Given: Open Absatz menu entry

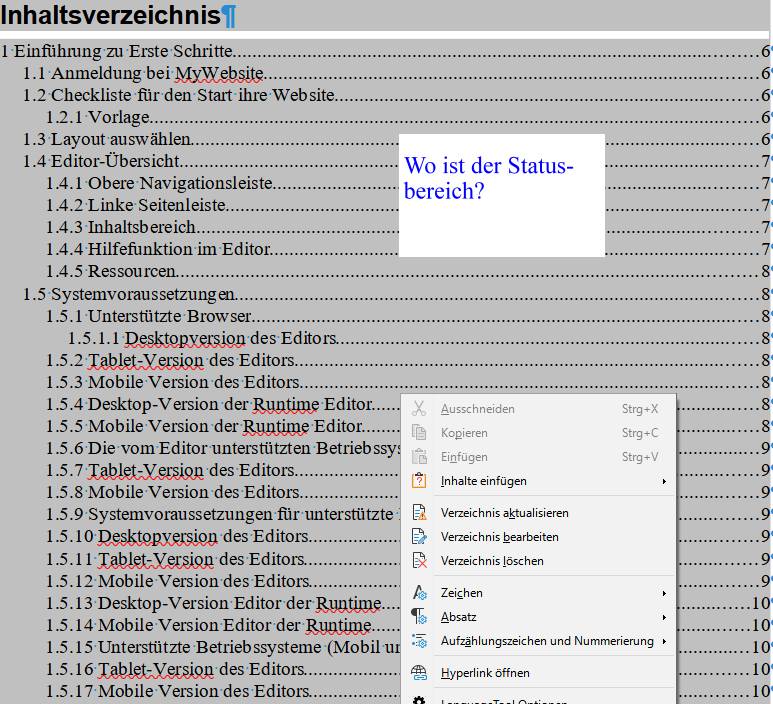Looking at the screenshot, I should tap(538, 616).
